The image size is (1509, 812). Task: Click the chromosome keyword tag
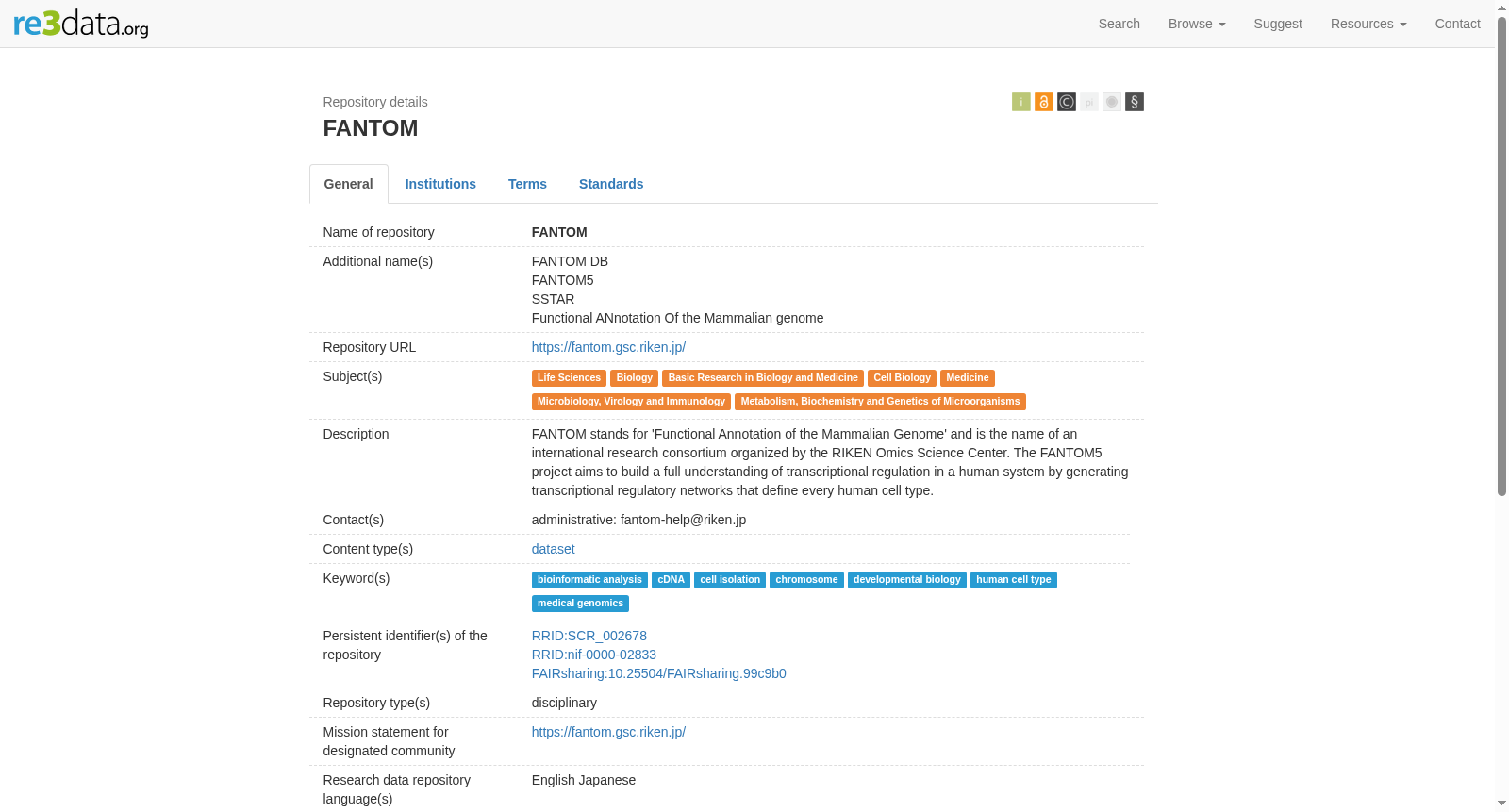pos(806,580)
